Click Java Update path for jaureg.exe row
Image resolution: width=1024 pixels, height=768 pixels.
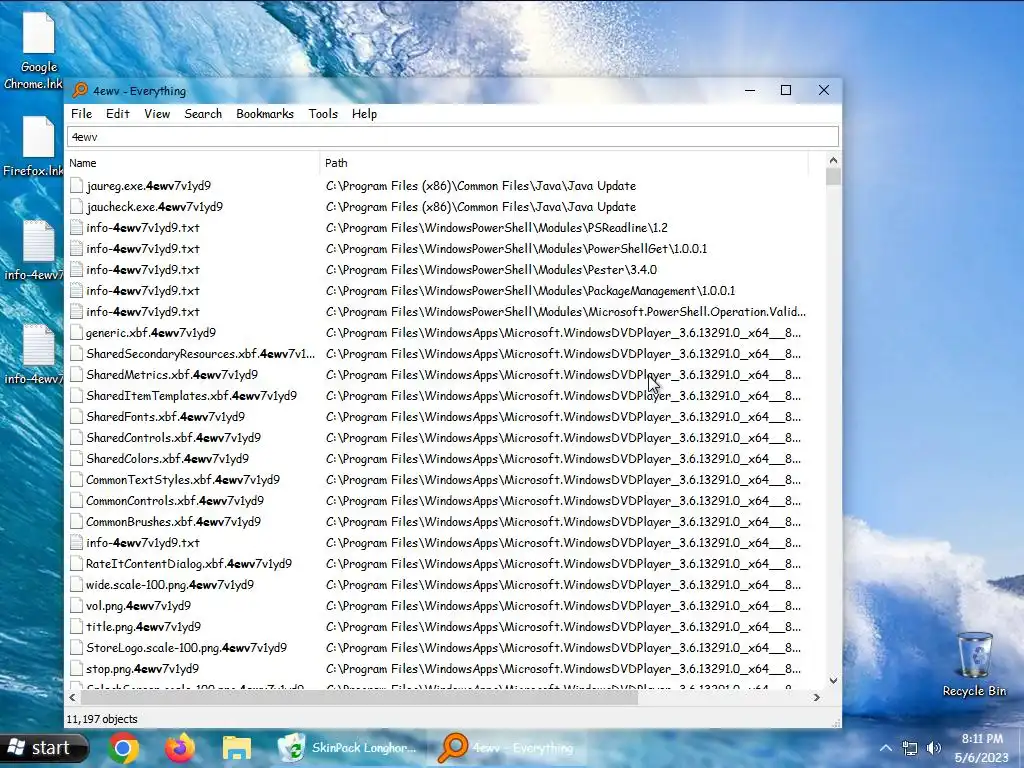click(481, 186)
